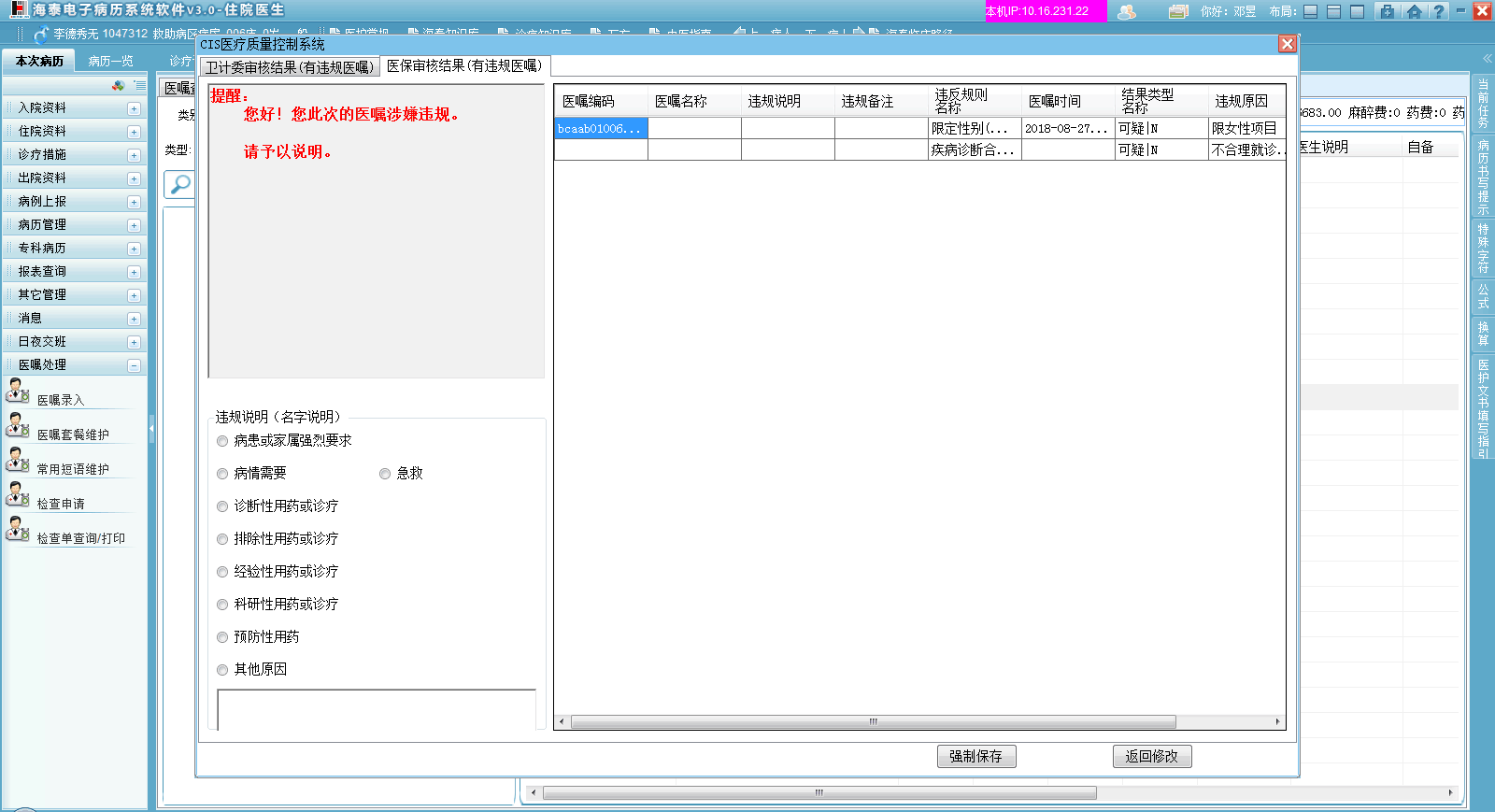Click the dialog table horizontal scrollbar thumb

pos(874,721)
